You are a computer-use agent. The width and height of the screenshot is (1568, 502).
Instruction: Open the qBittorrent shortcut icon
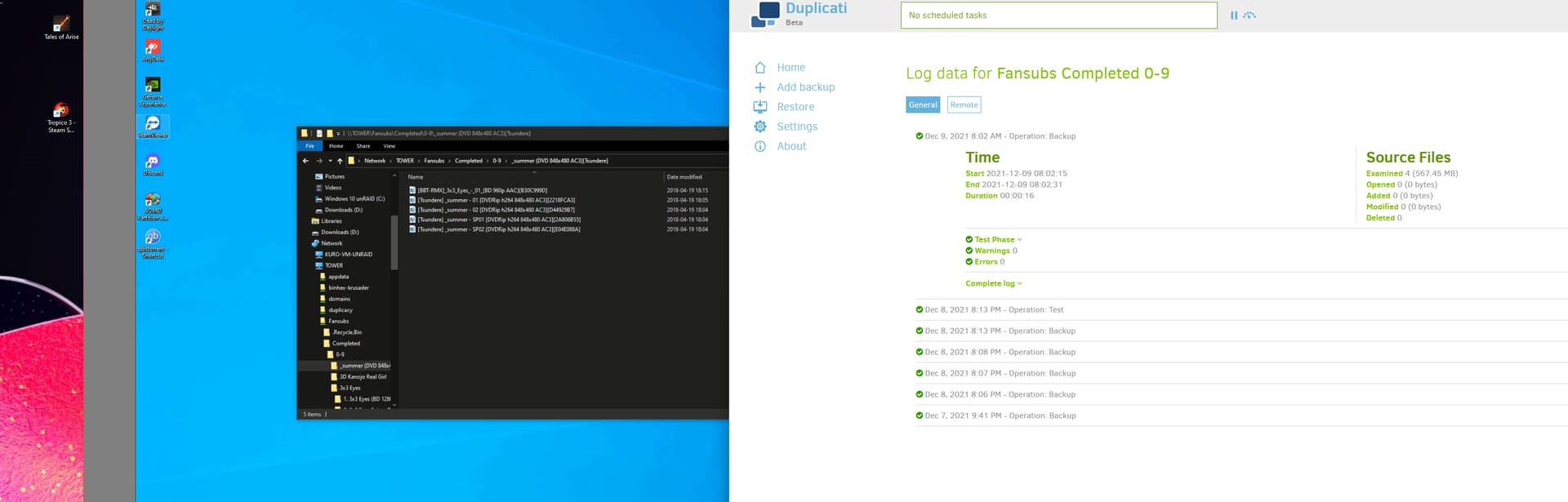pyautogui.click(x=153, y=244)
